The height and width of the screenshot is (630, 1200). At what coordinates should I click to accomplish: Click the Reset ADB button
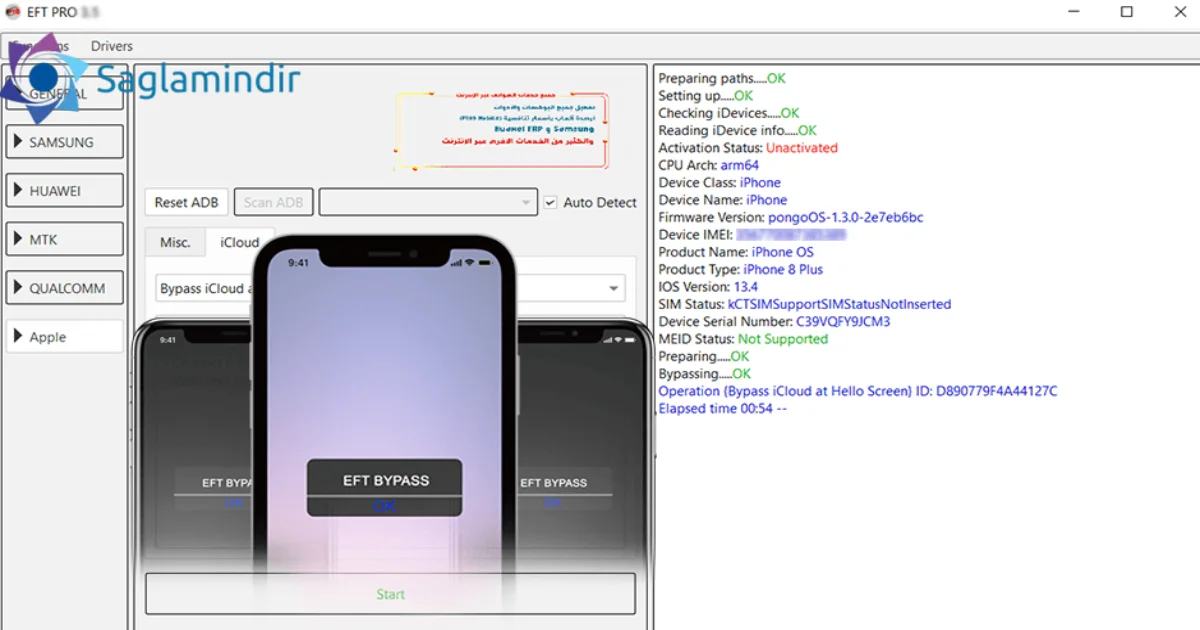(186, 202)
